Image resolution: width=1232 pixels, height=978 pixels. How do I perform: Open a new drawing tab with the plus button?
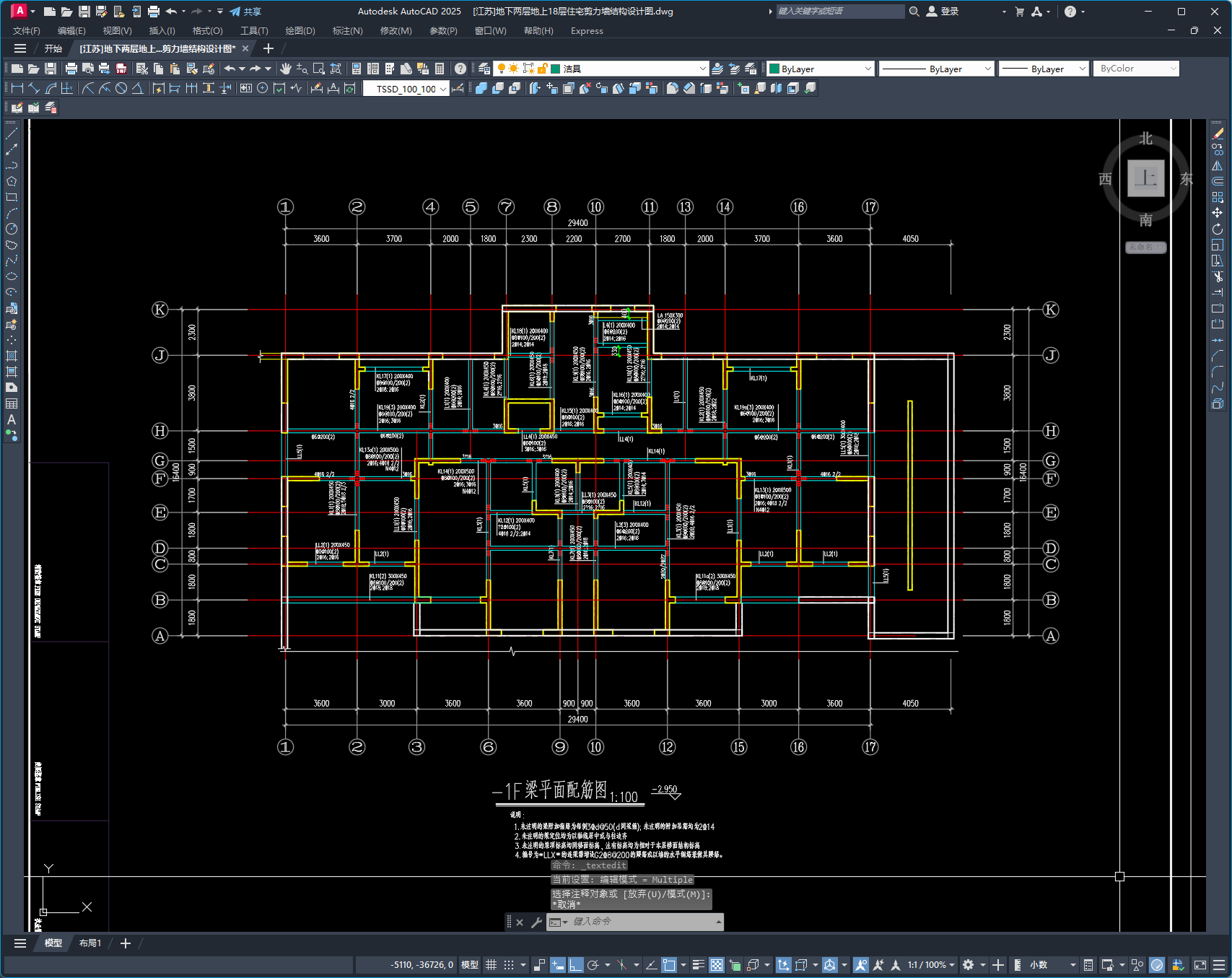[x=268, y=48]
